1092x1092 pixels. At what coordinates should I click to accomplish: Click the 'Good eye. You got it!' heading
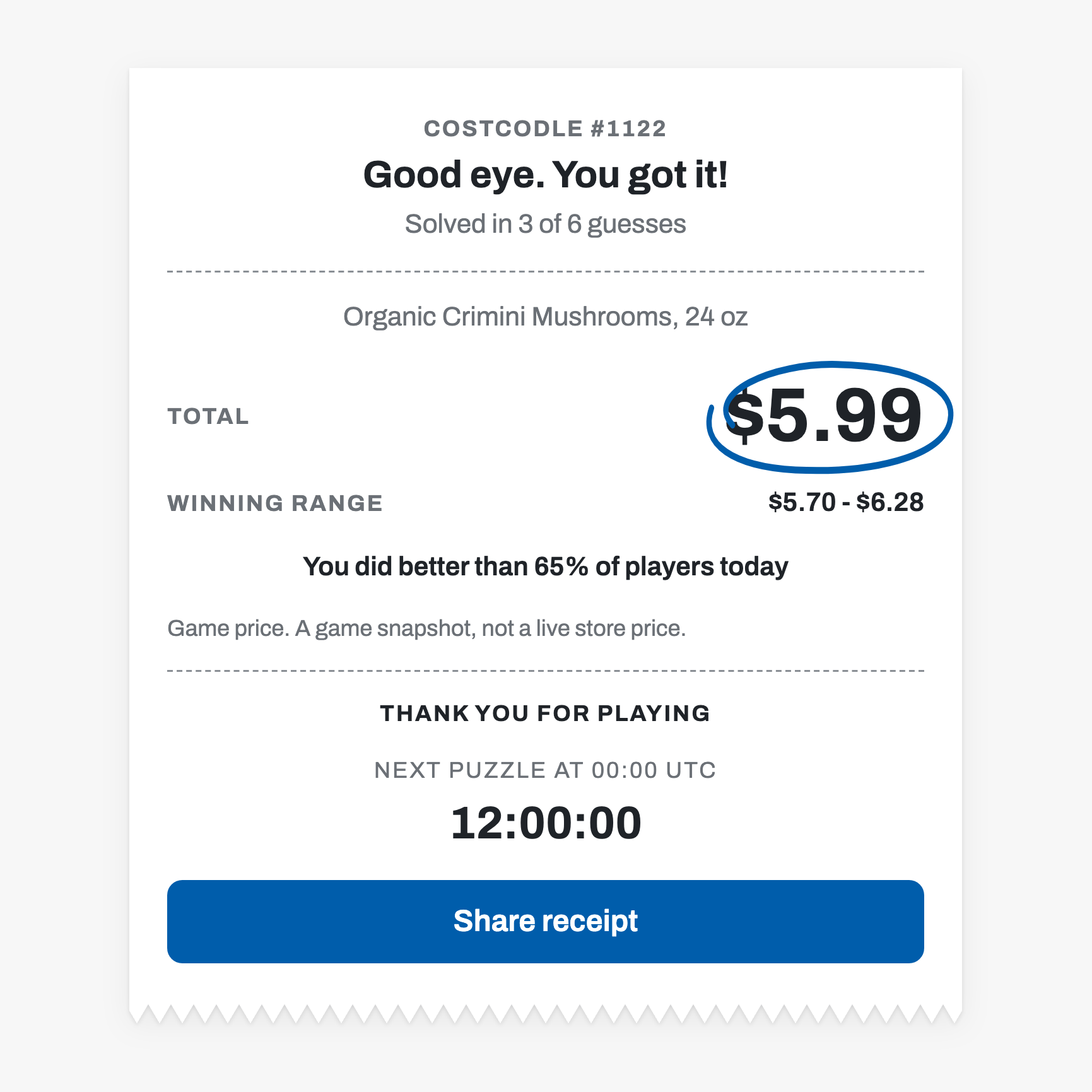coord(546,175)
